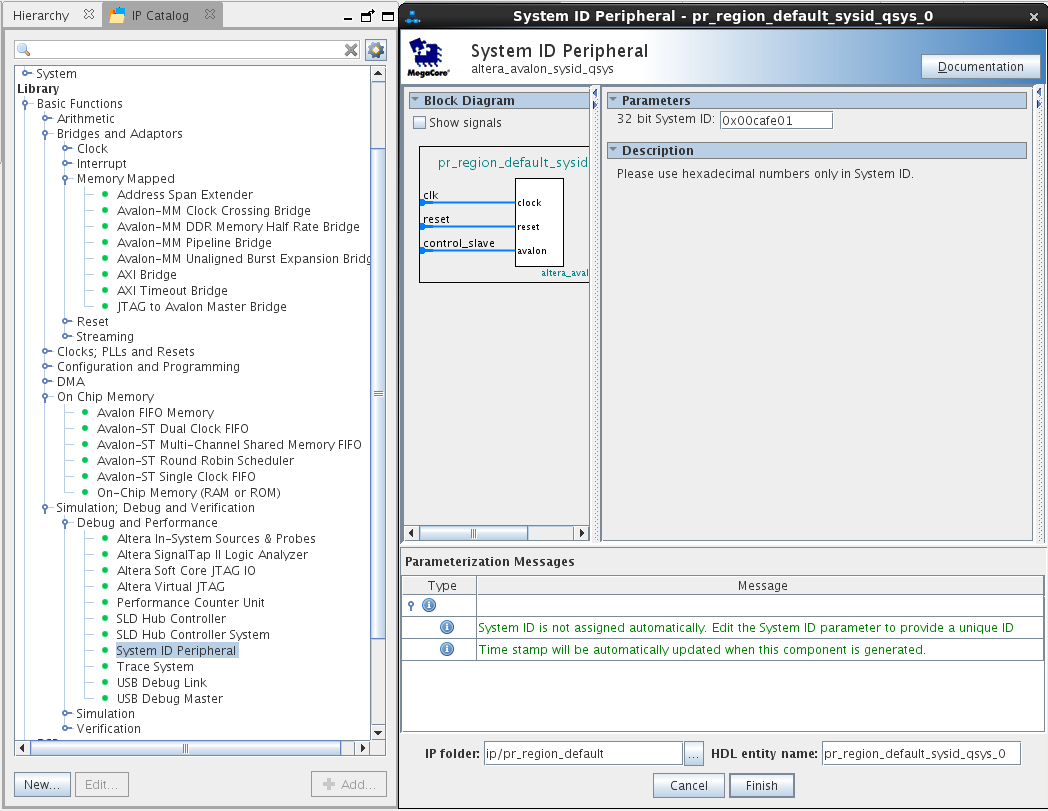
Task: Minimize the IP Catalog panel
Action: coord(348,18)
